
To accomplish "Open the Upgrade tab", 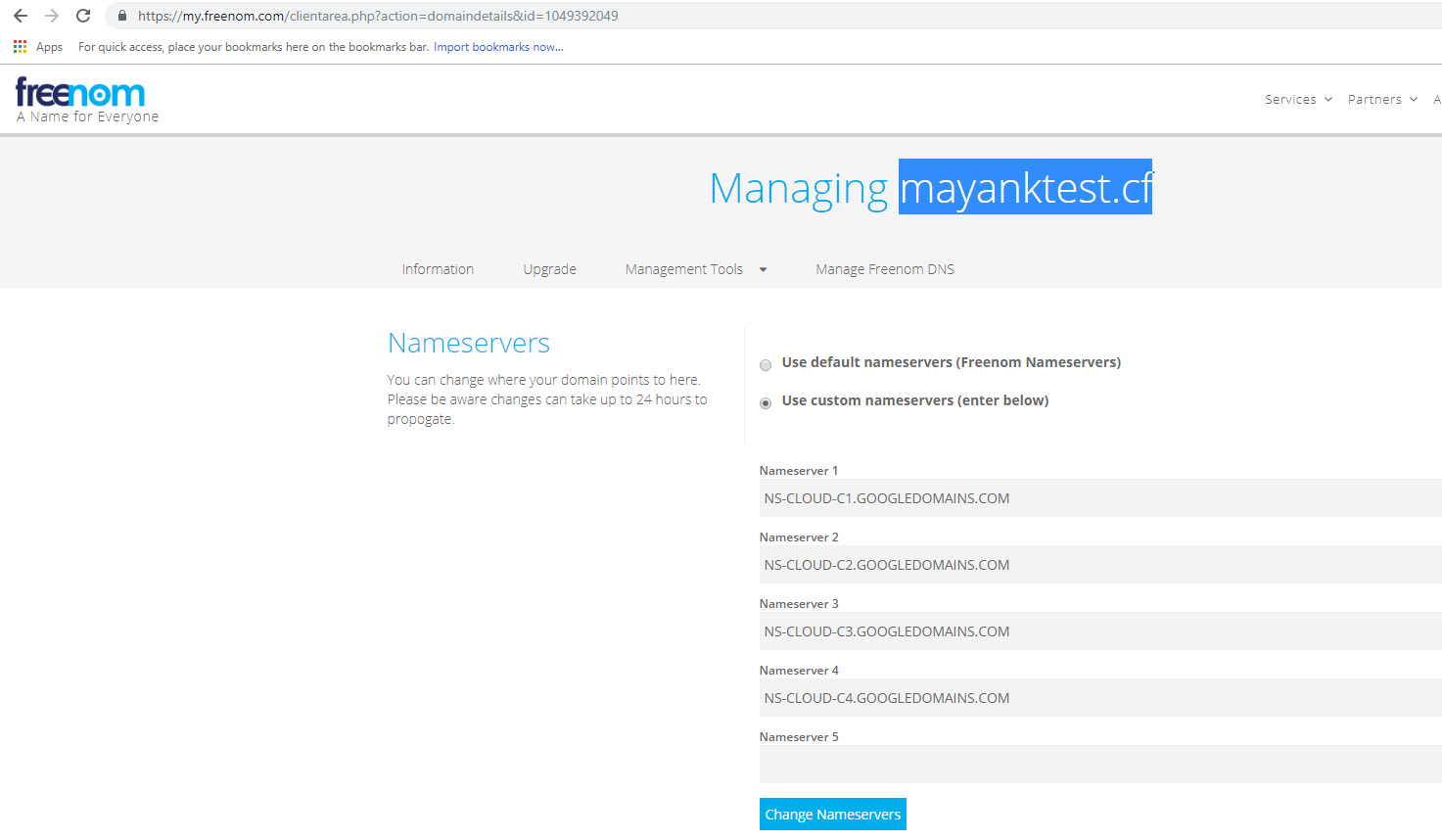I will pos(549,269).
